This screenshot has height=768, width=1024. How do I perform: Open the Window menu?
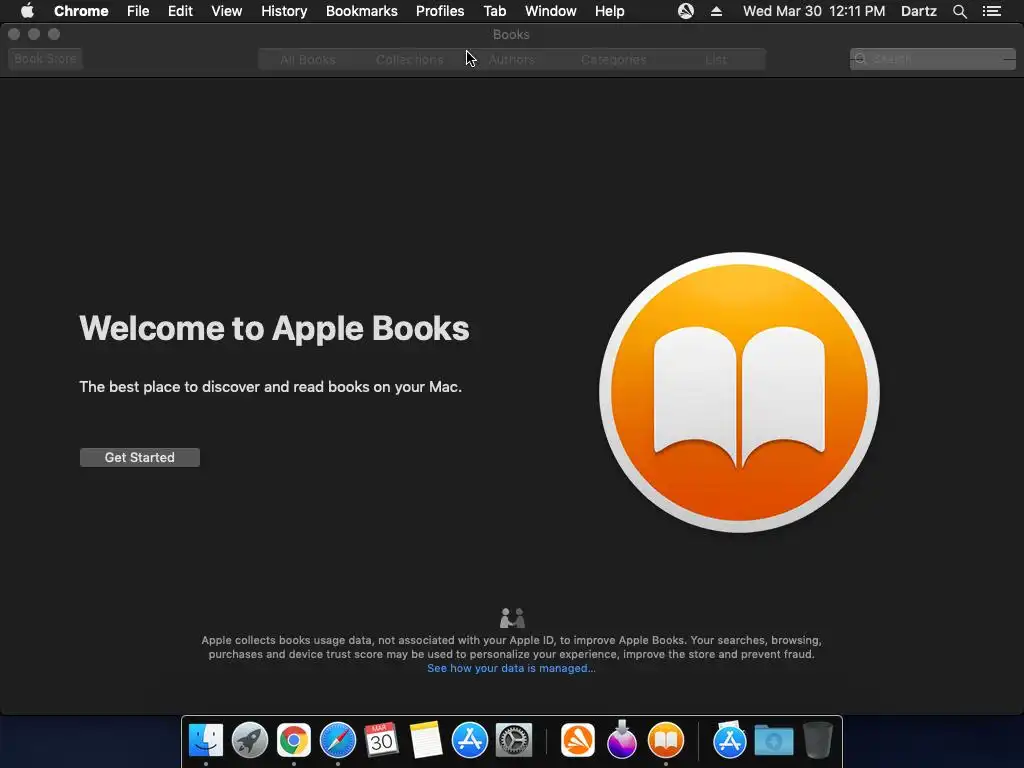coord(551,11)
